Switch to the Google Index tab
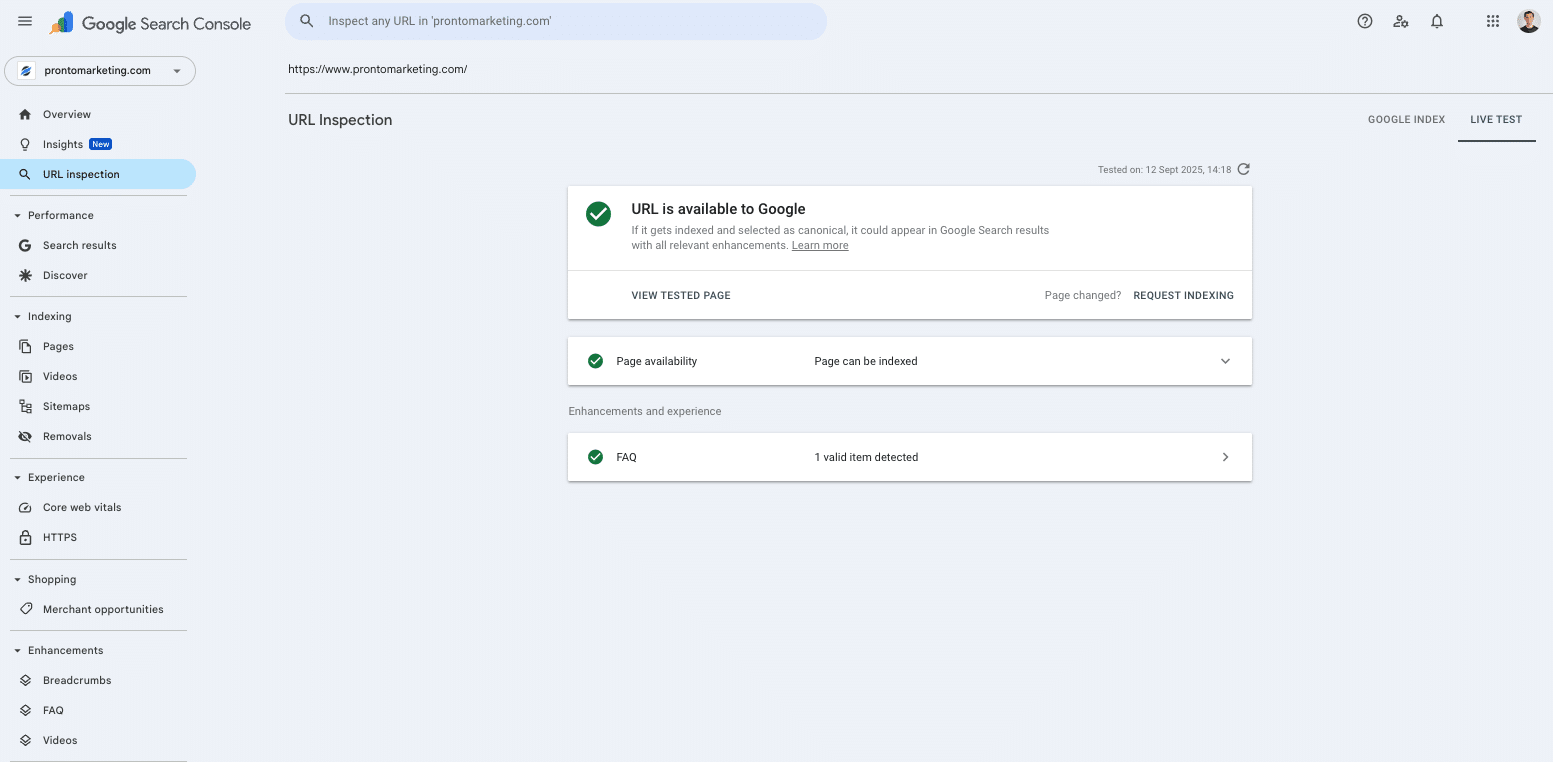 [1406, 119]
